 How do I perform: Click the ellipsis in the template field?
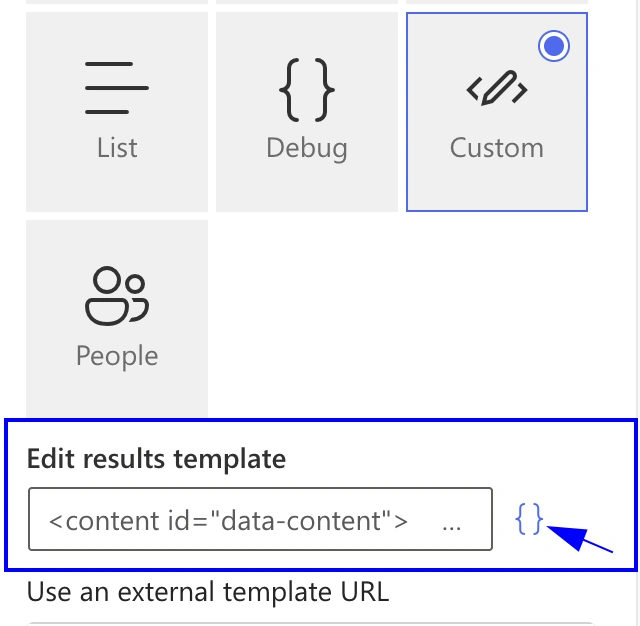tap(451, 524)
